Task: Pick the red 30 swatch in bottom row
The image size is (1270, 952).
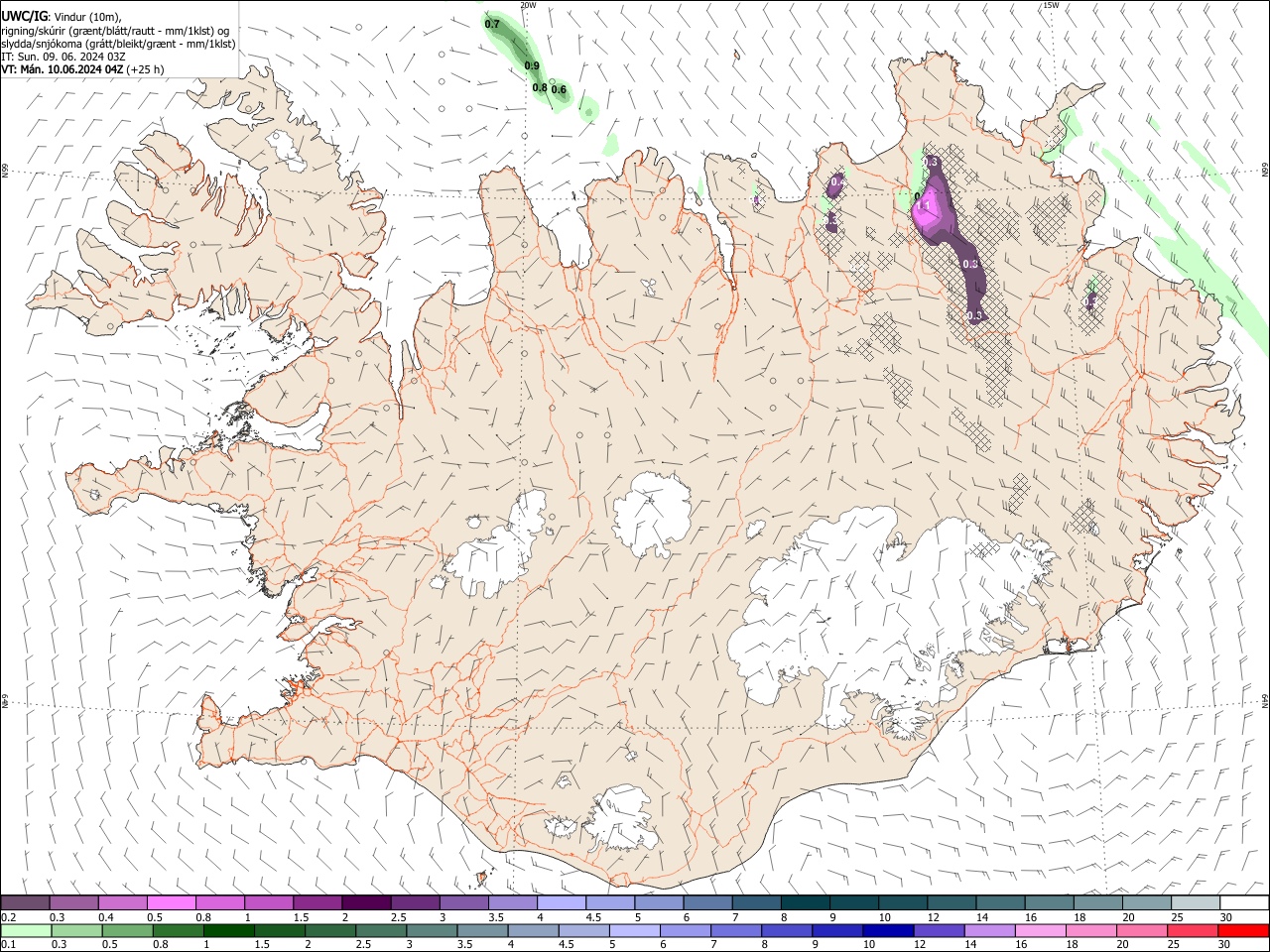Action: coord(1243,930)
